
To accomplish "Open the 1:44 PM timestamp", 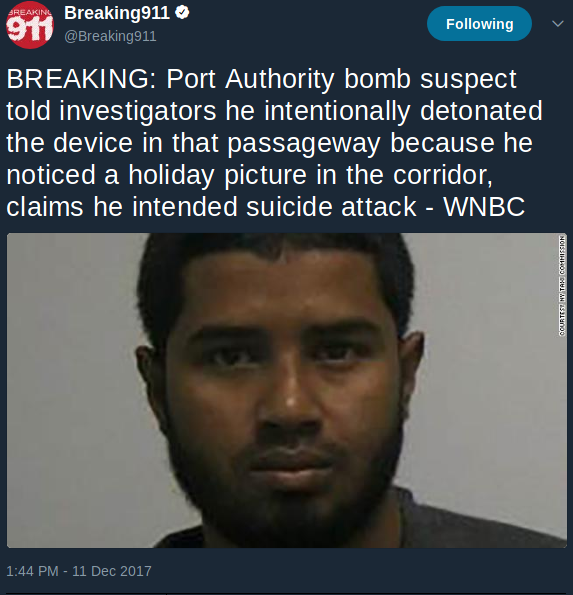I will tap(32, 571).
